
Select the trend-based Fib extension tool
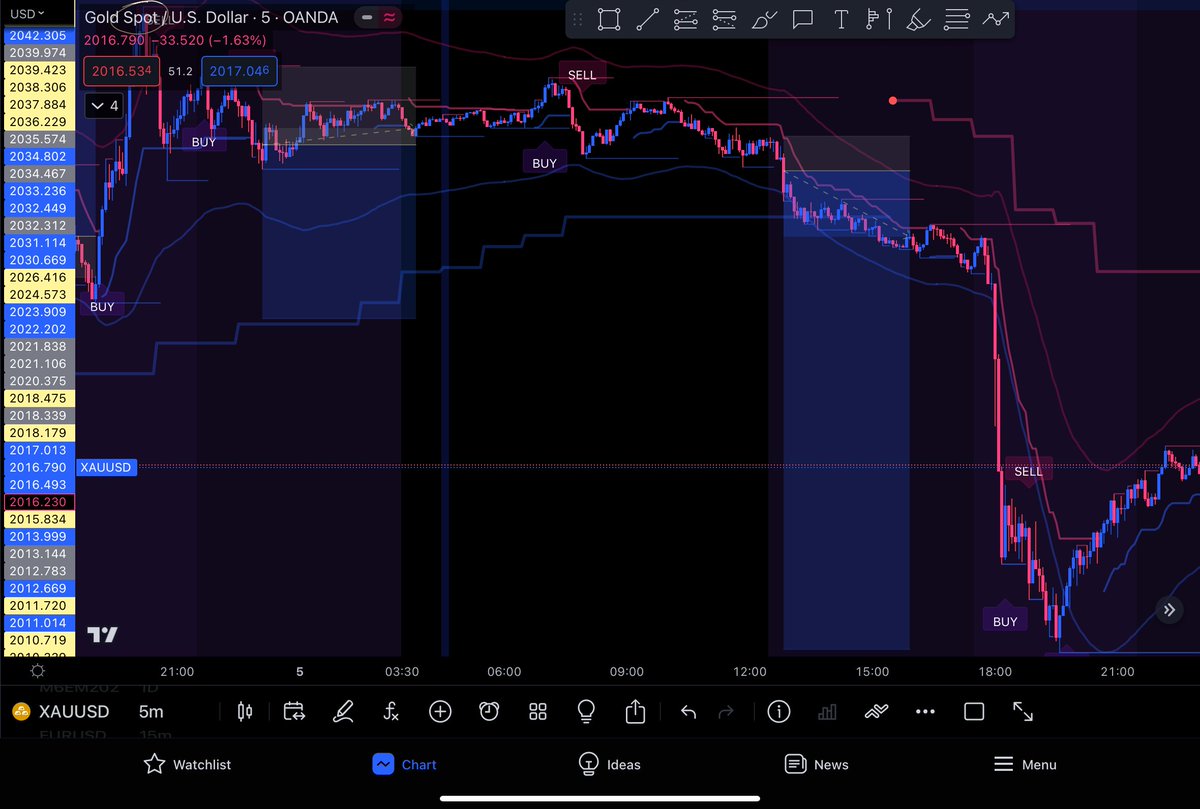(x=724, y=19)
